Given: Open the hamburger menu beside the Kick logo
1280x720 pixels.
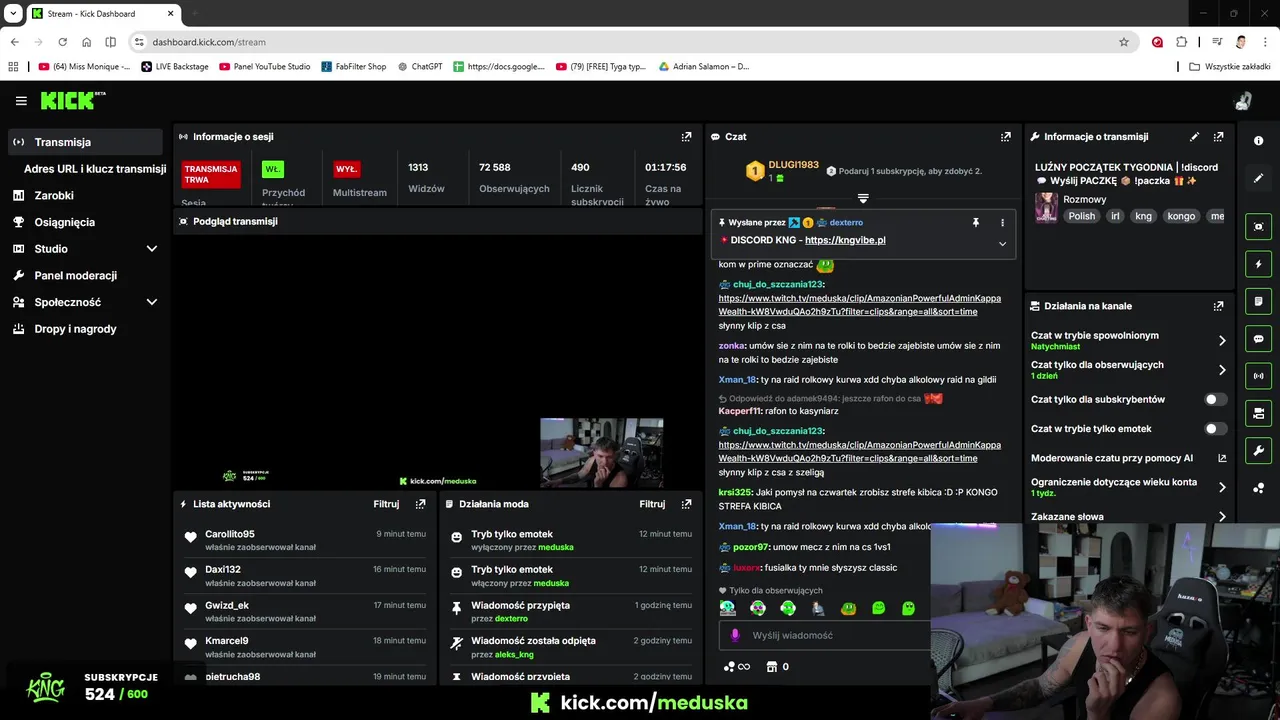Looking at the screenshot, I should click(21, 101).
